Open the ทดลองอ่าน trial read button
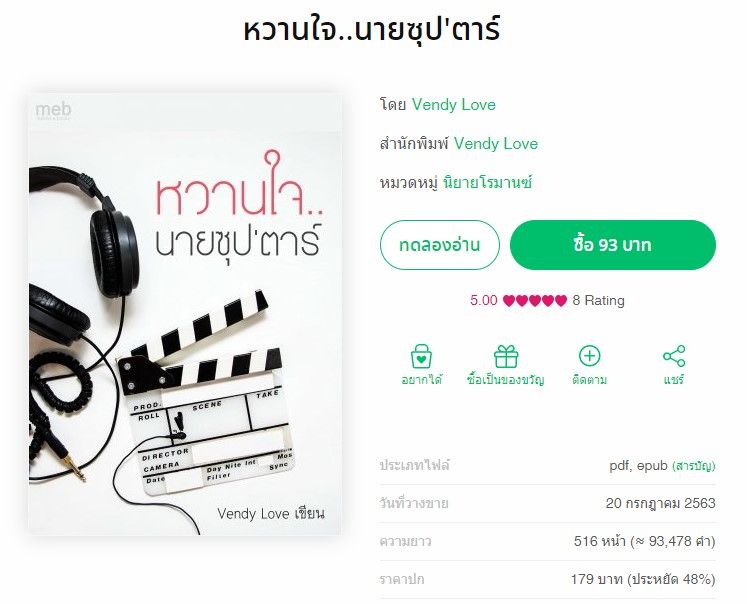Screen dimensions: 747x604 click(x=439, y=245)
